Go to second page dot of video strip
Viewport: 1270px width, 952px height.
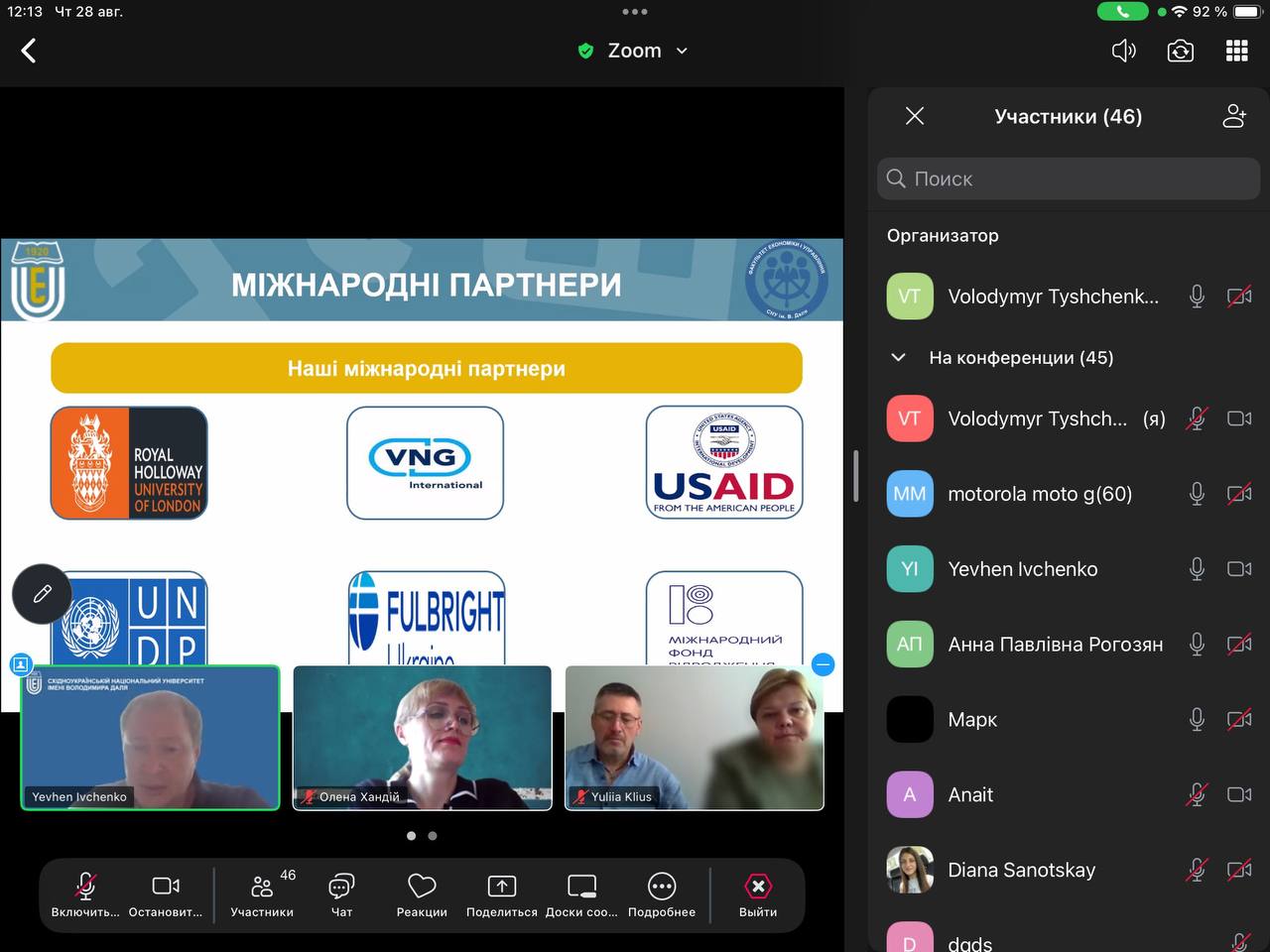point(433,836)
